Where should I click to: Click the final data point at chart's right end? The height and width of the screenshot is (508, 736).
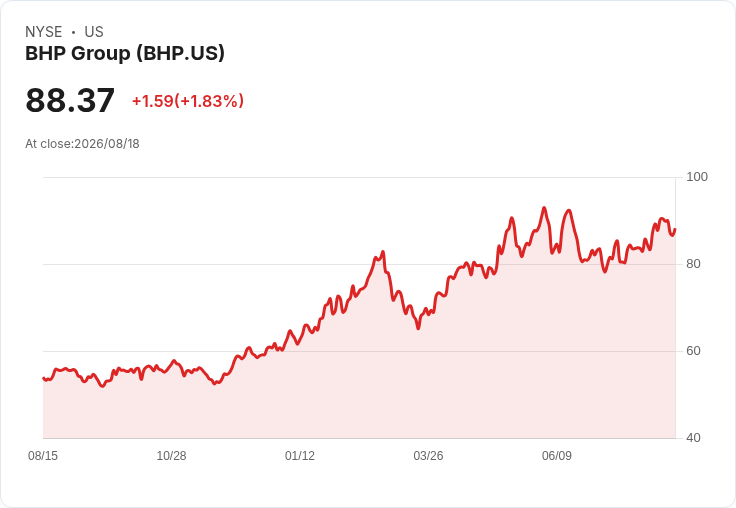tap(675, 229)
